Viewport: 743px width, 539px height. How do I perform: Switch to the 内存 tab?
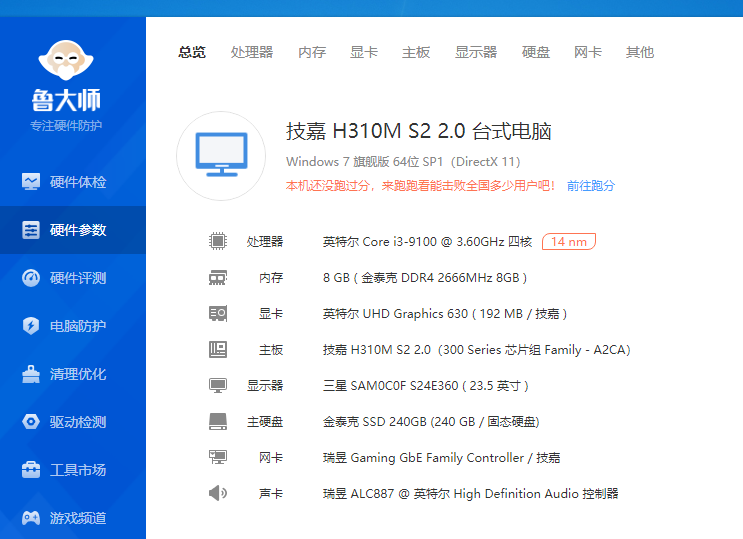tap(312, 52)
